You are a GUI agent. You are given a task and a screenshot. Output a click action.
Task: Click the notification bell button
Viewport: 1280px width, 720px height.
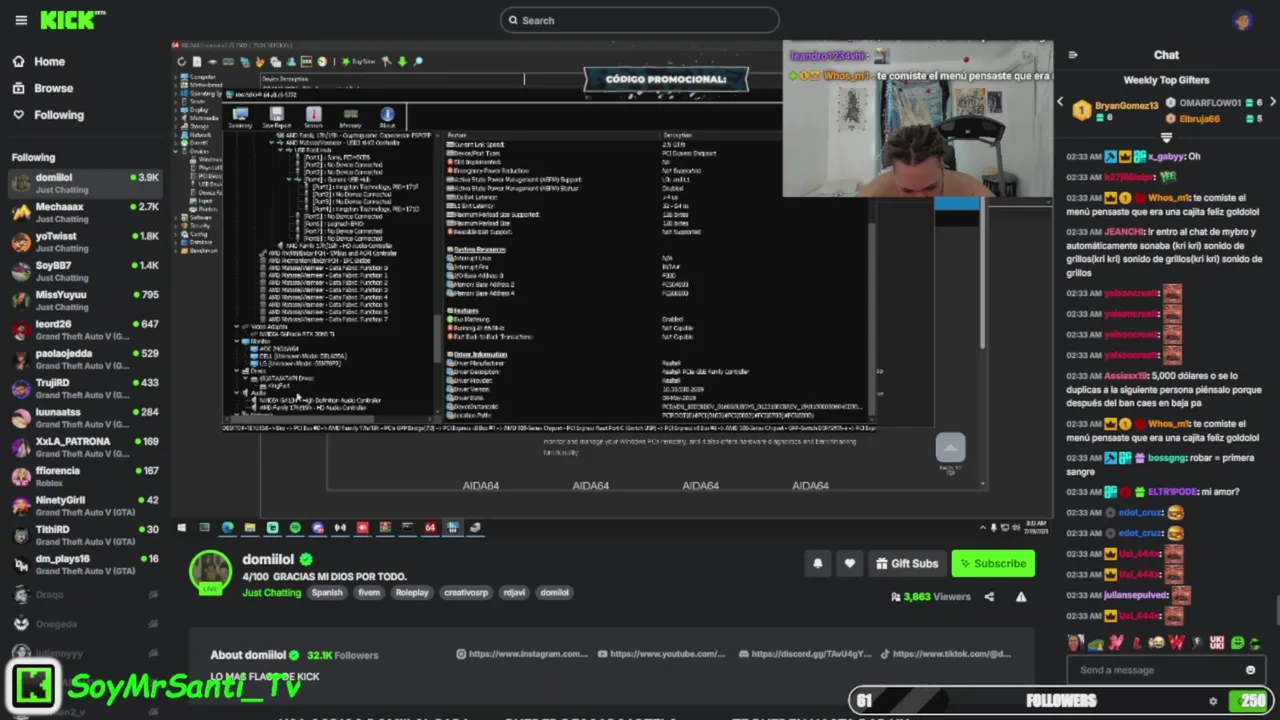click(817, 563)
